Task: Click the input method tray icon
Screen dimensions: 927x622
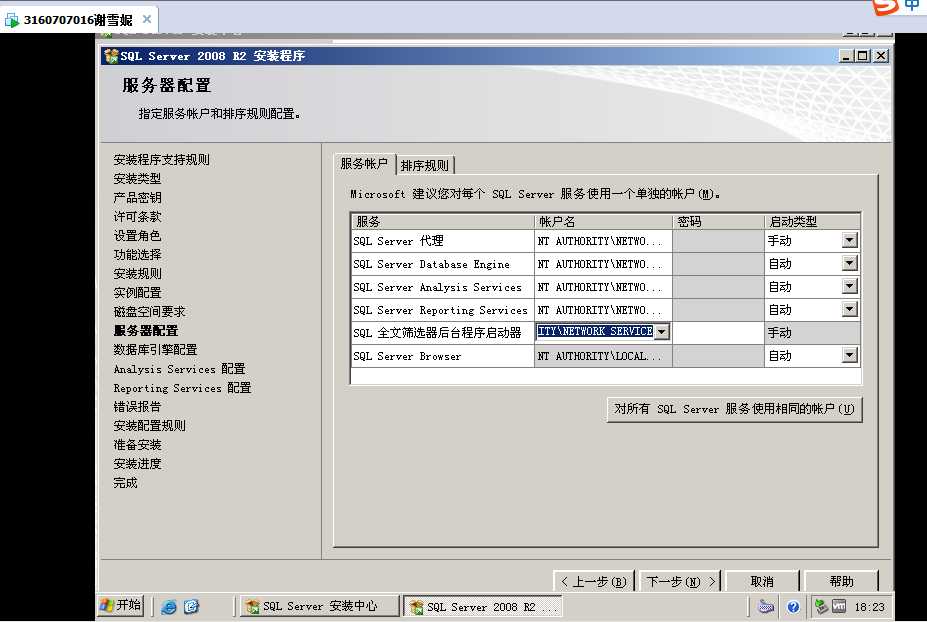Action: [766, 607]
